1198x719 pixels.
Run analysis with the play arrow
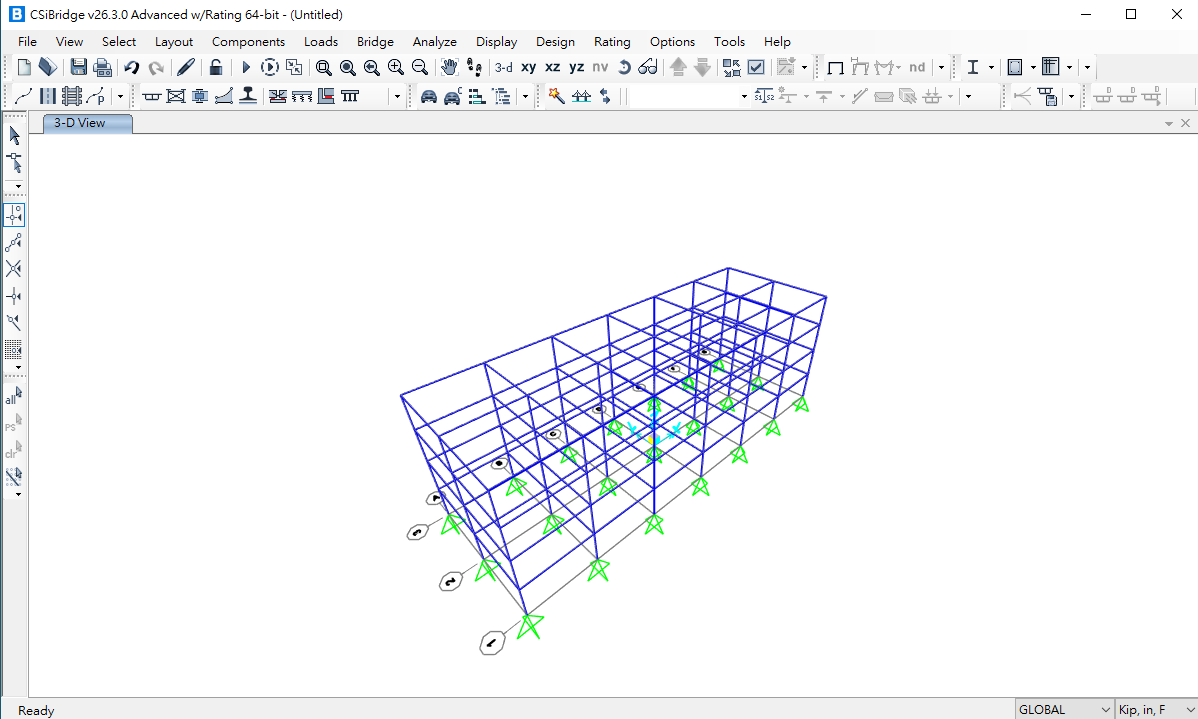click(245, 67)
